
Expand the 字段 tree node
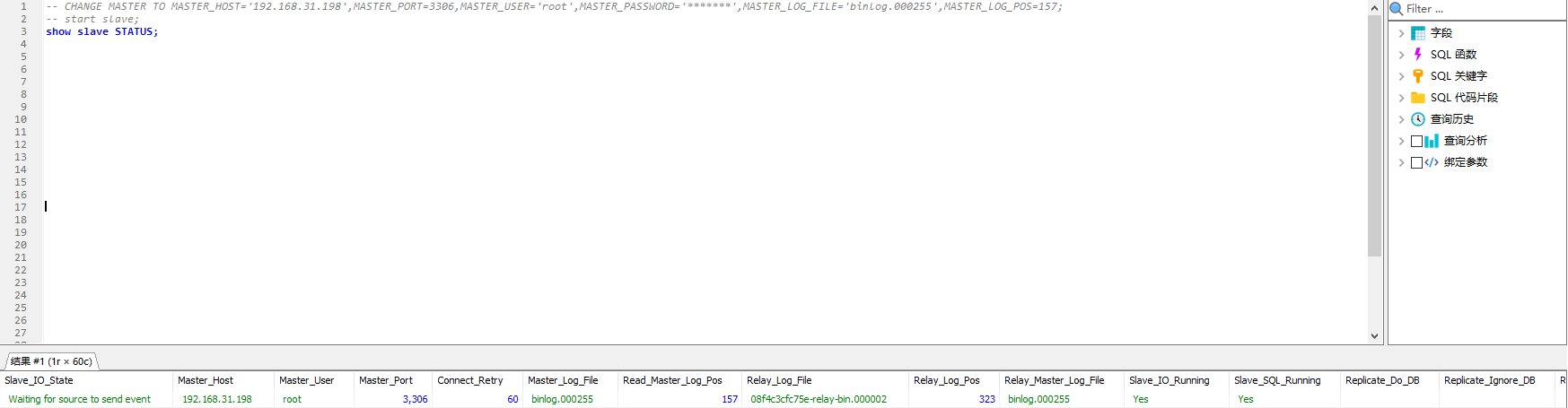point(1401,33)
